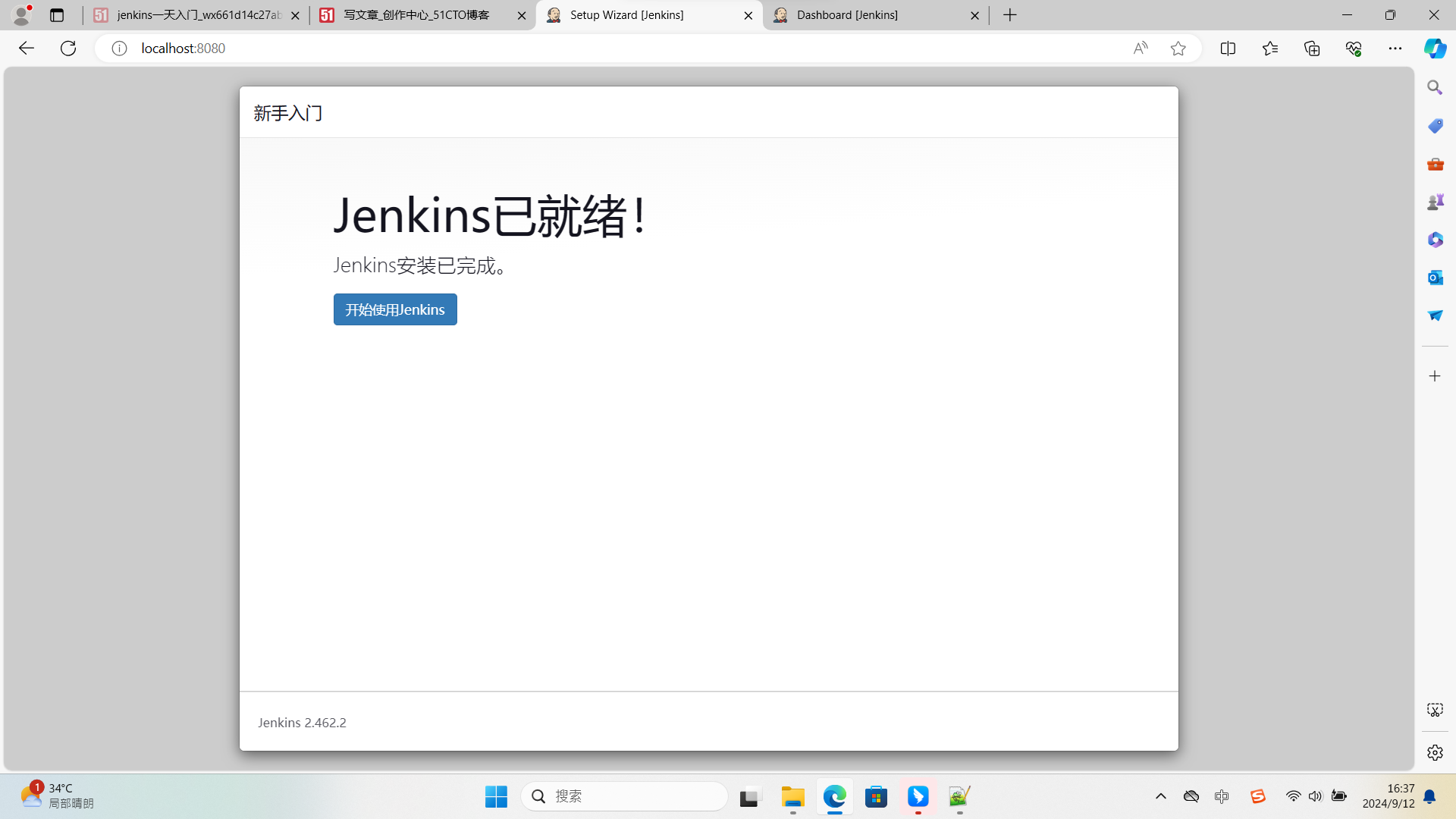Close the 写文章 51CTO tab

[x=522, y=15]
